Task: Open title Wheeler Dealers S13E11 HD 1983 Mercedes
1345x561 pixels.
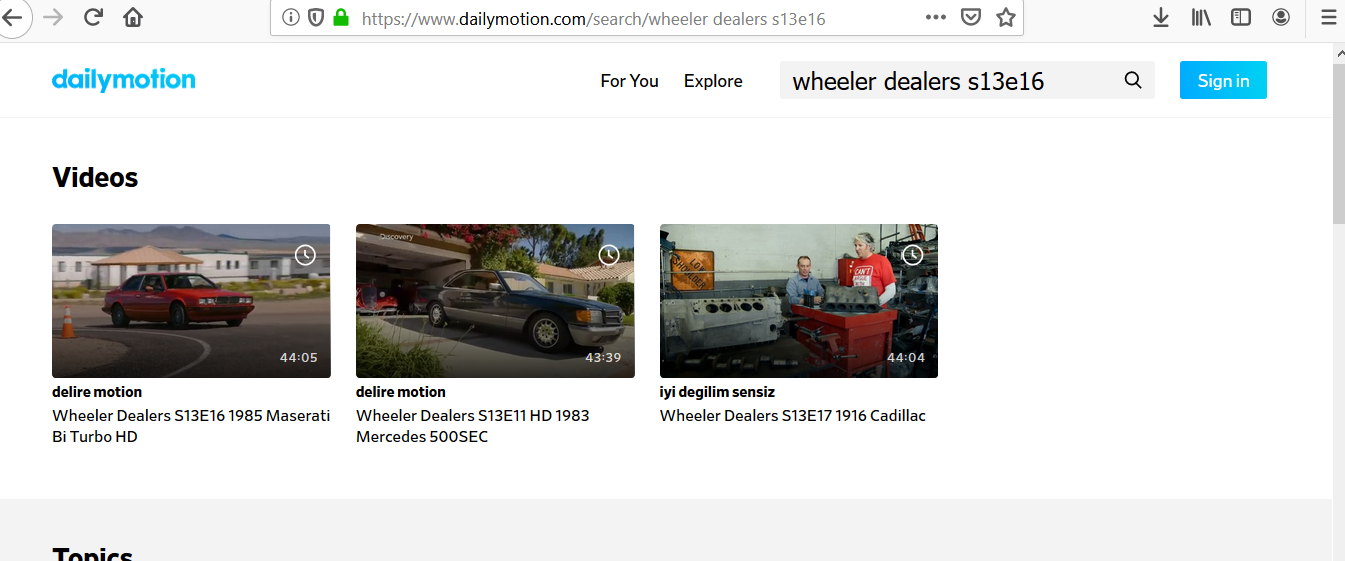Action: [473, 426]
